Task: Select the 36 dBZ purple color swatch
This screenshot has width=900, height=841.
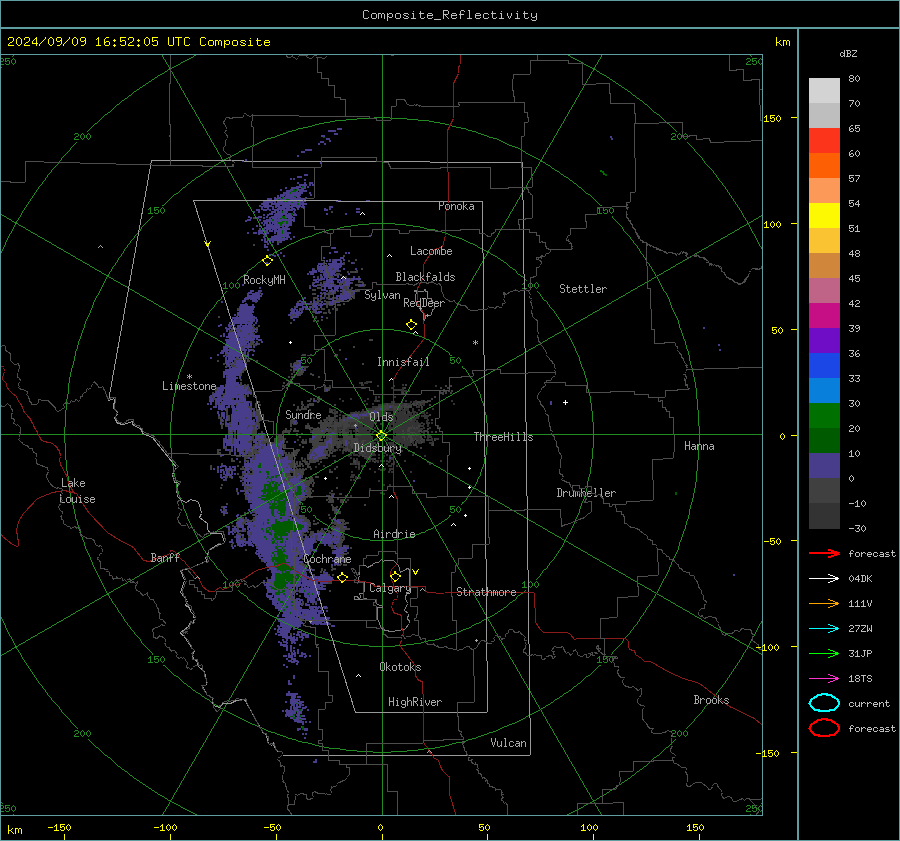Action: [824, 340]
